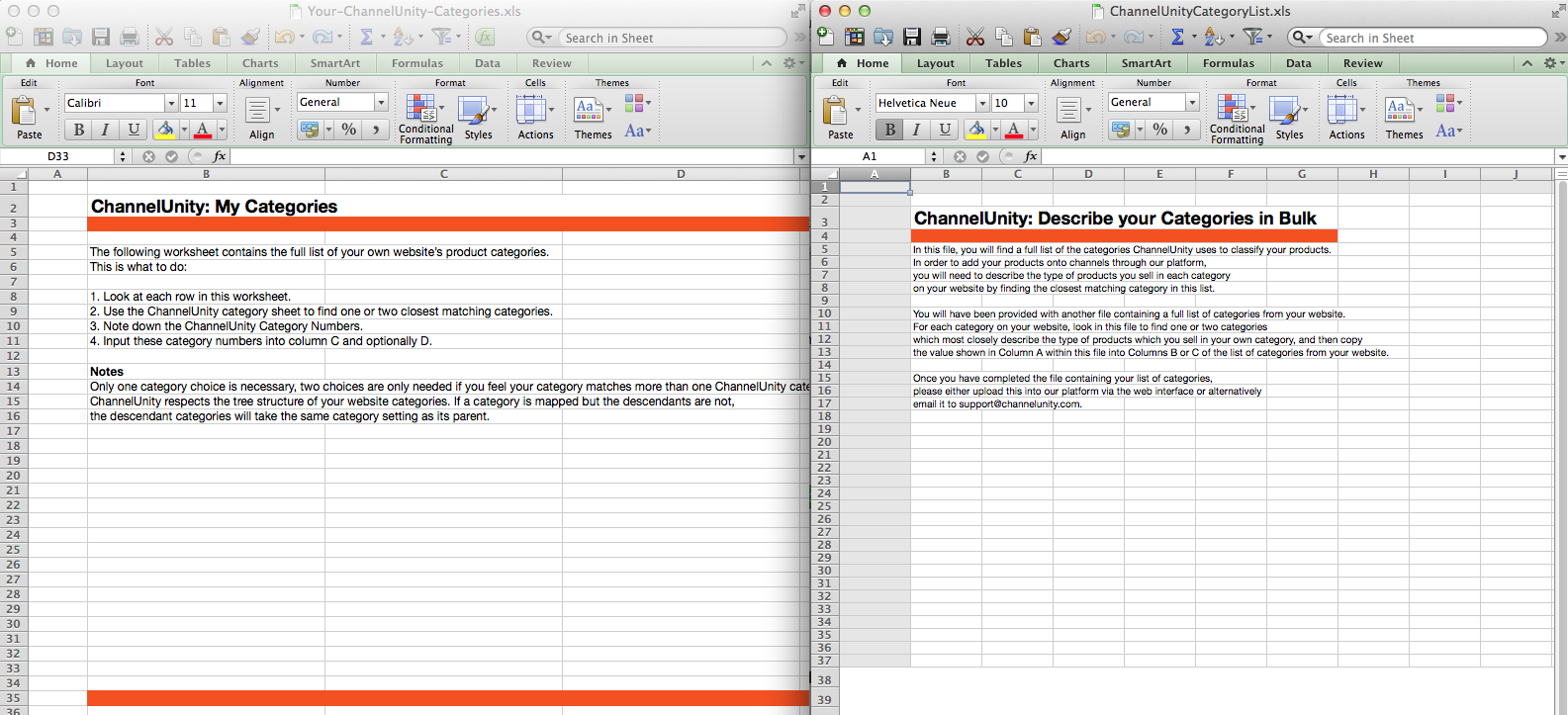Viewport: 1568px width, 715px height.
Task: Save the ChannelUnityCategoryList.xls workbook
Action: tap(912, 37)
